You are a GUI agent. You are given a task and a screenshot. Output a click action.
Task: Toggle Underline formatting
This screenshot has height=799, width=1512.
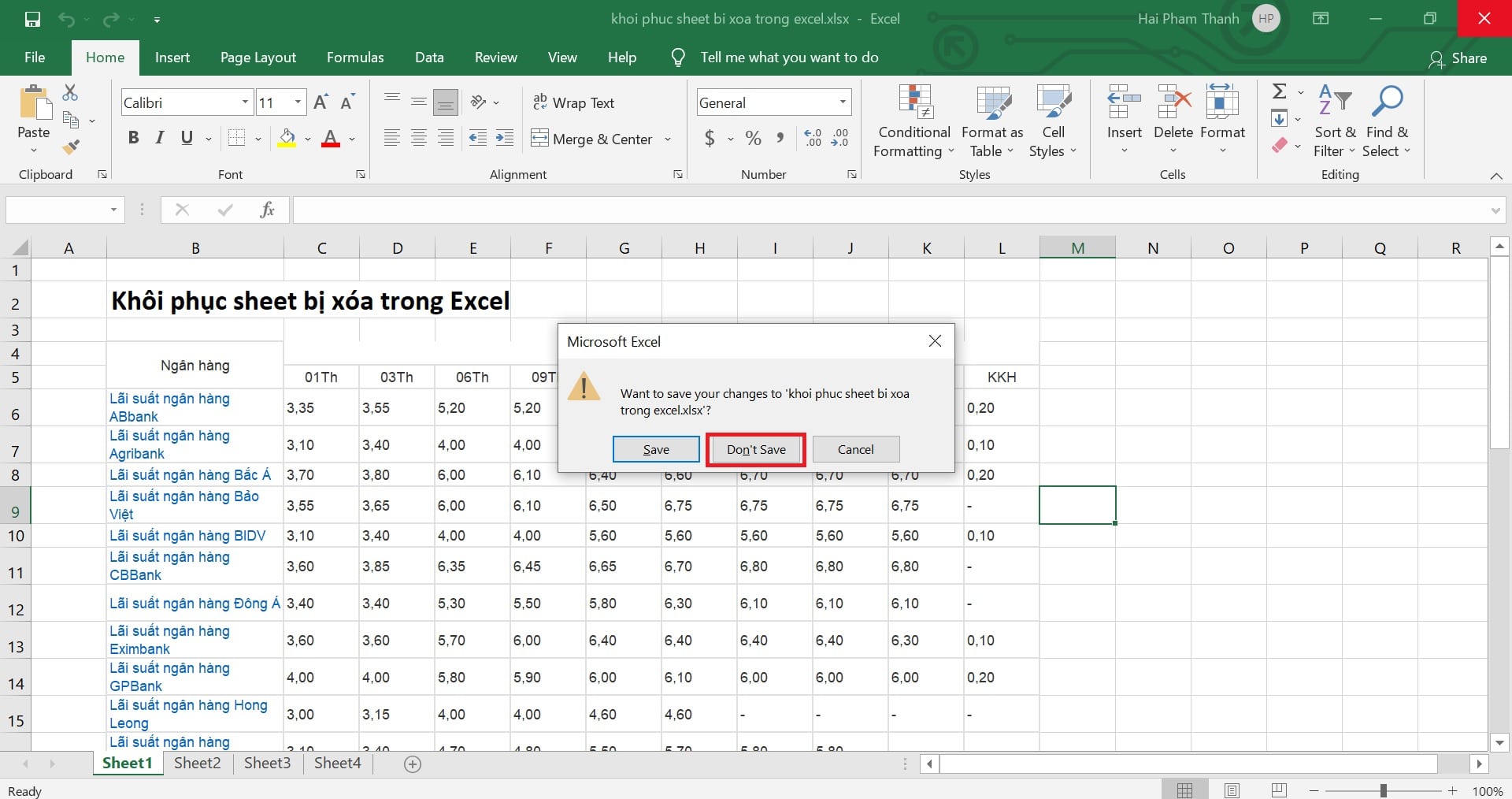pyautogui.click(x=187, y=139)
